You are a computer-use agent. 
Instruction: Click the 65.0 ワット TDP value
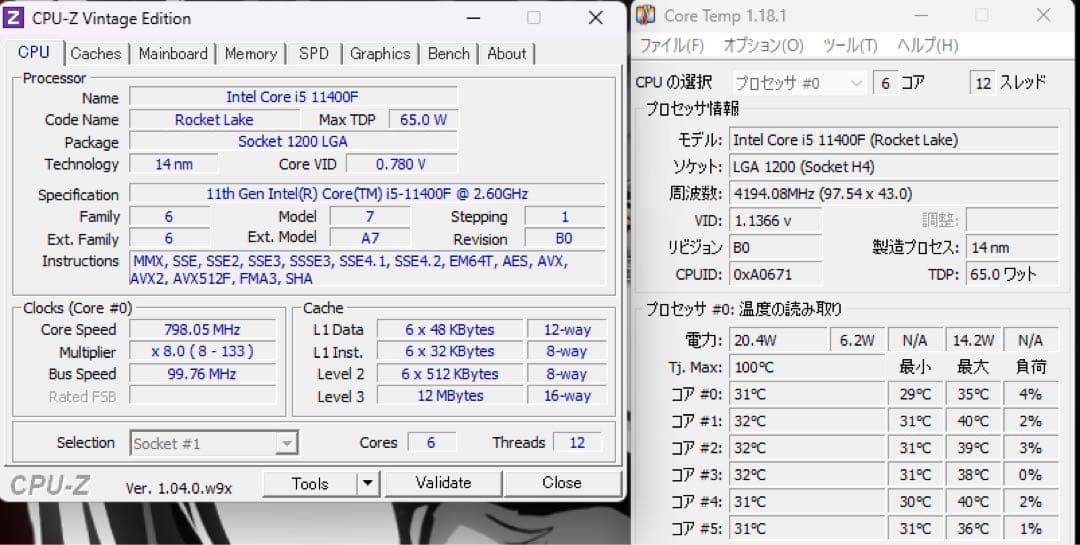tap(1012, 274)
